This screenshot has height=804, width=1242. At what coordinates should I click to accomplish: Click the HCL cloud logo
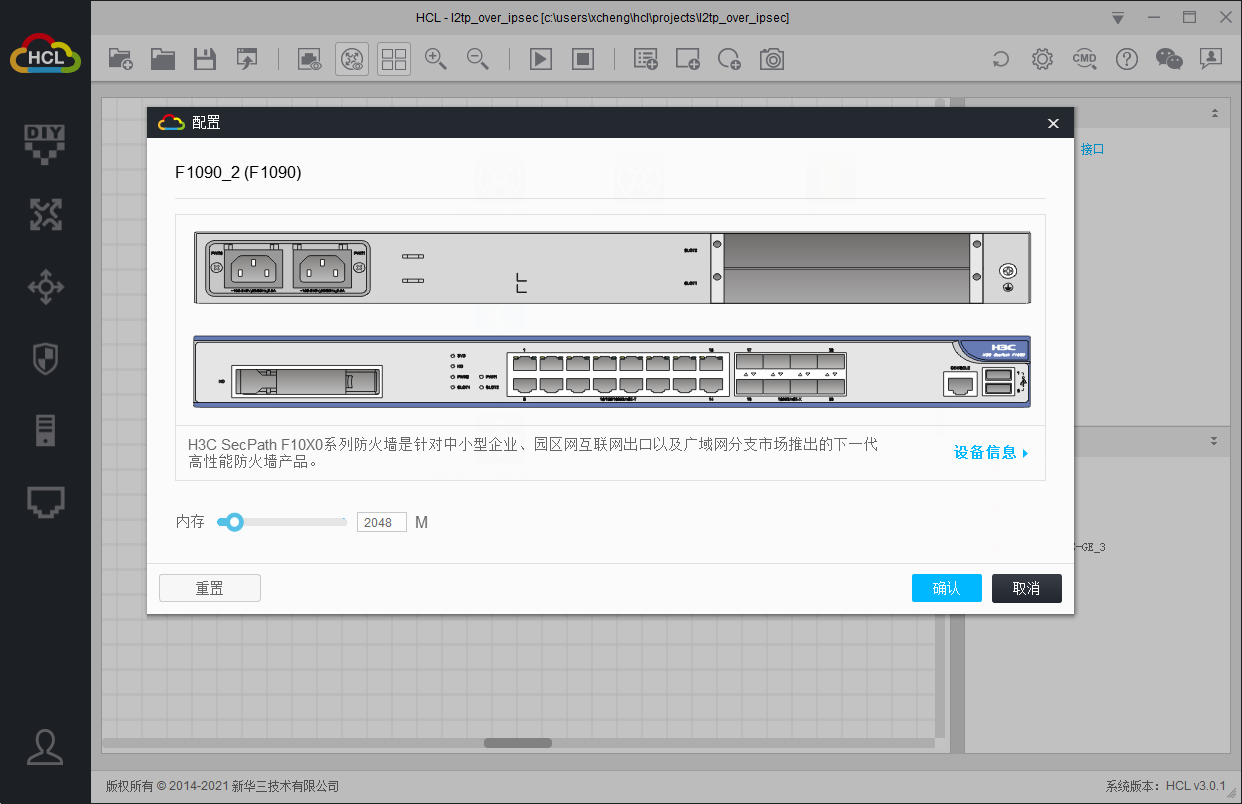(45, 54)
